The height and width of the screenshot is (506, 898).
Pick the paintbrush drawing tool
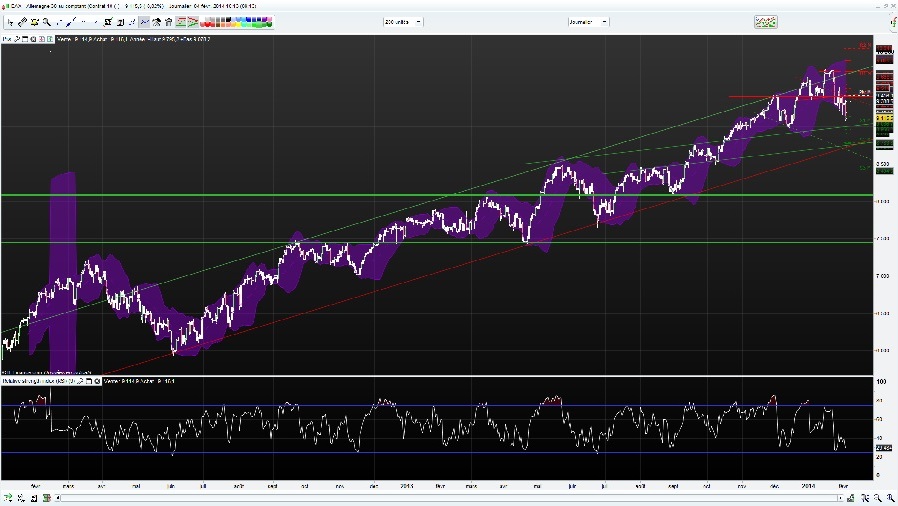coord(70,22)
